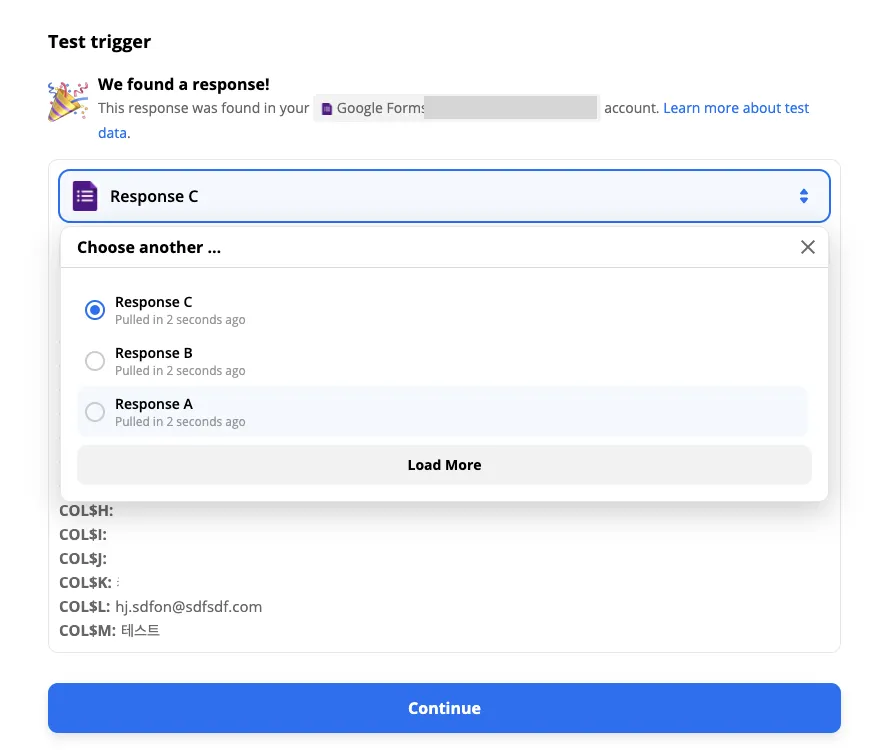Close the "Choose another" panel

click(808, 247)
